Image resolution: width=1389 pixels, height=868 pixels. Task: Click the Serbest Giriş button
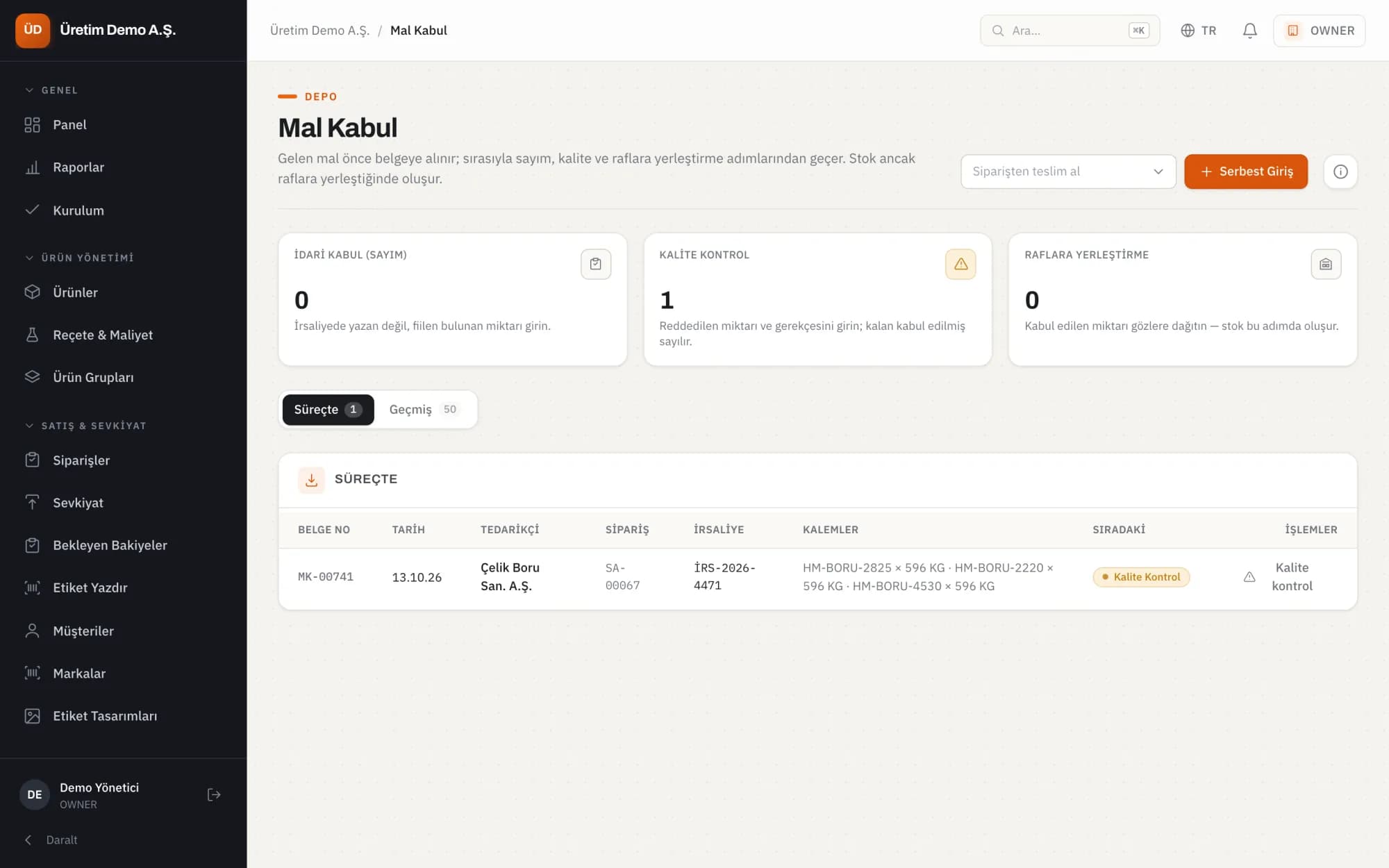coord(1246,172)
